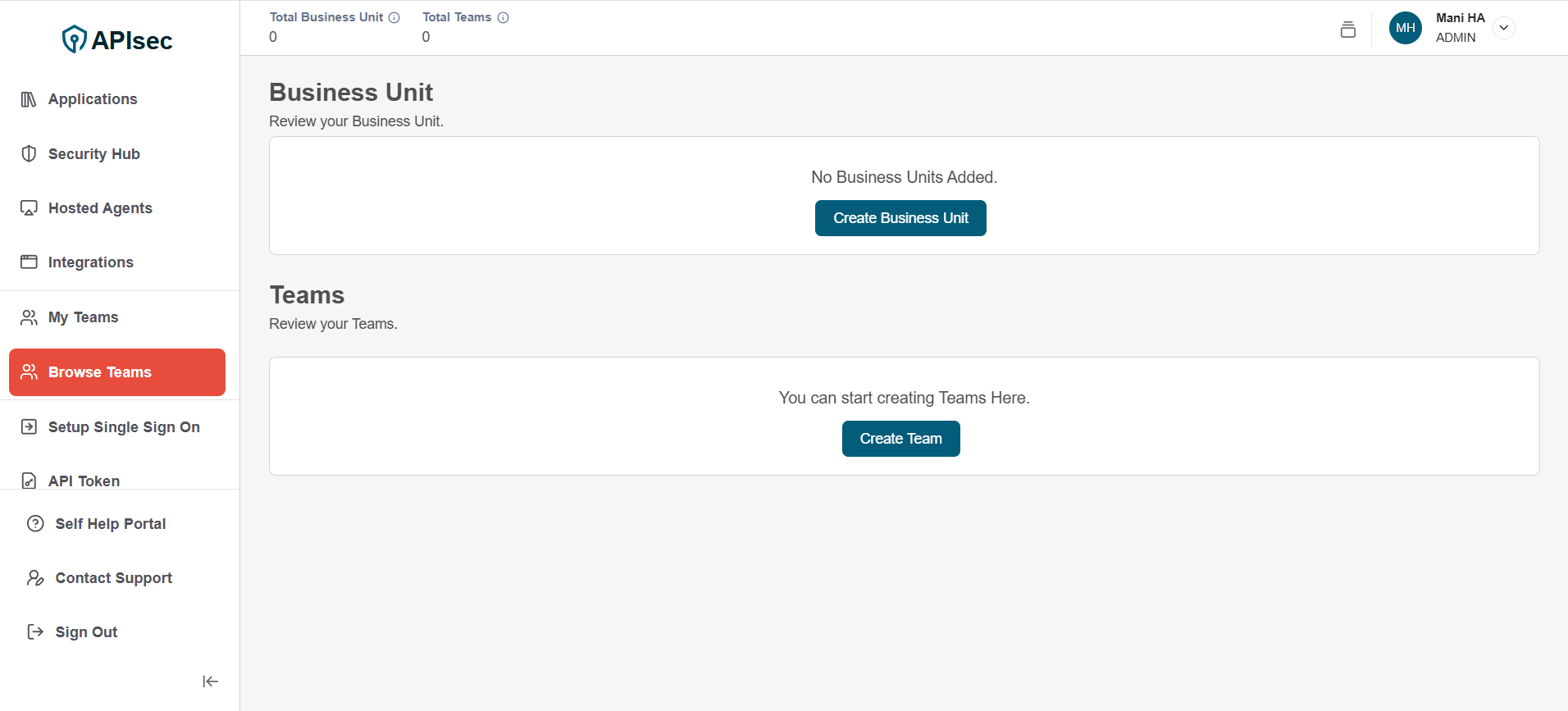Click the Sign Out arrow icon
This screenshot has height=711, width=1568.
pos(35,631)
